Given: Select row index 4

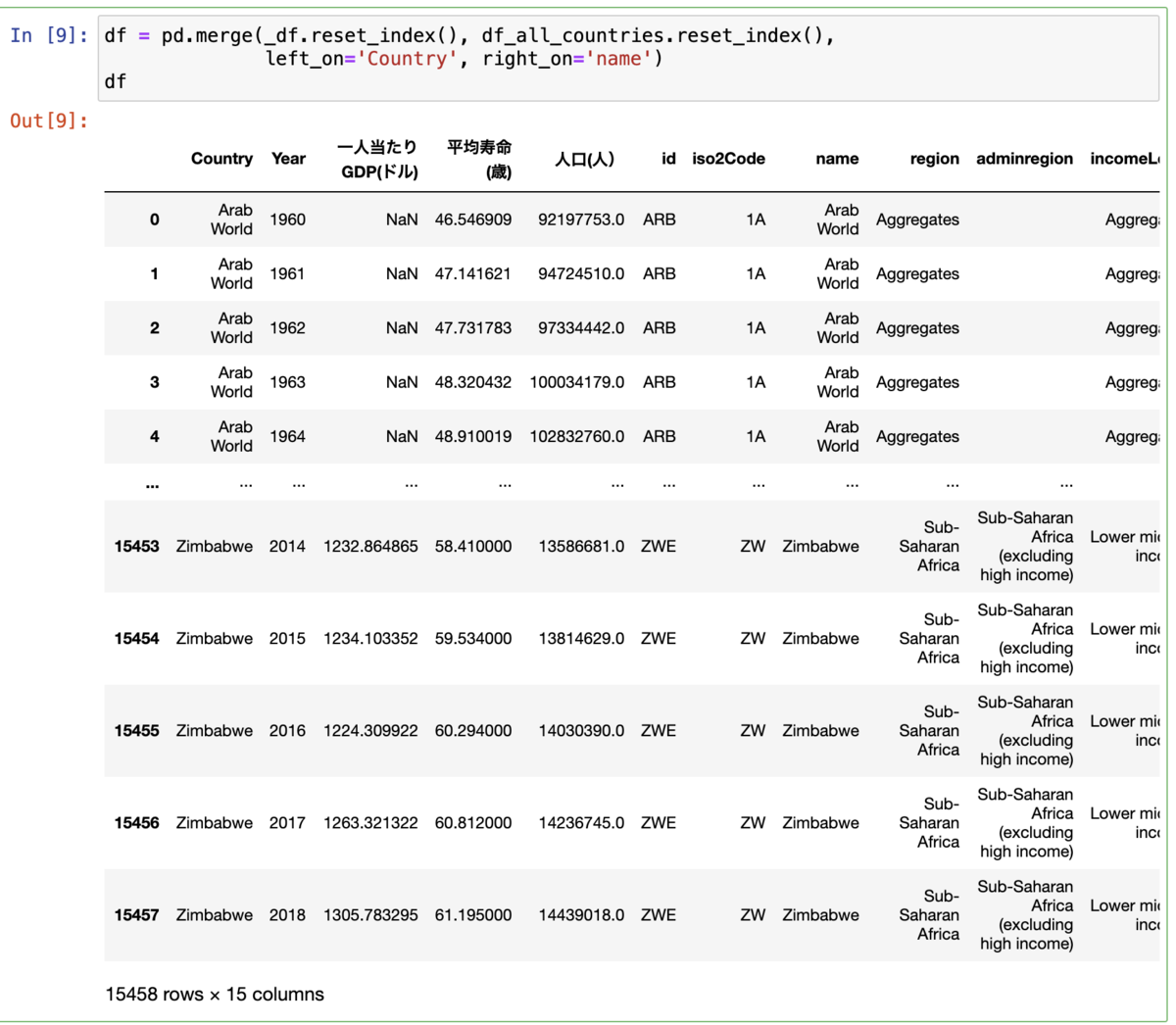Looking at the screenshot, I should coord(154,437).
